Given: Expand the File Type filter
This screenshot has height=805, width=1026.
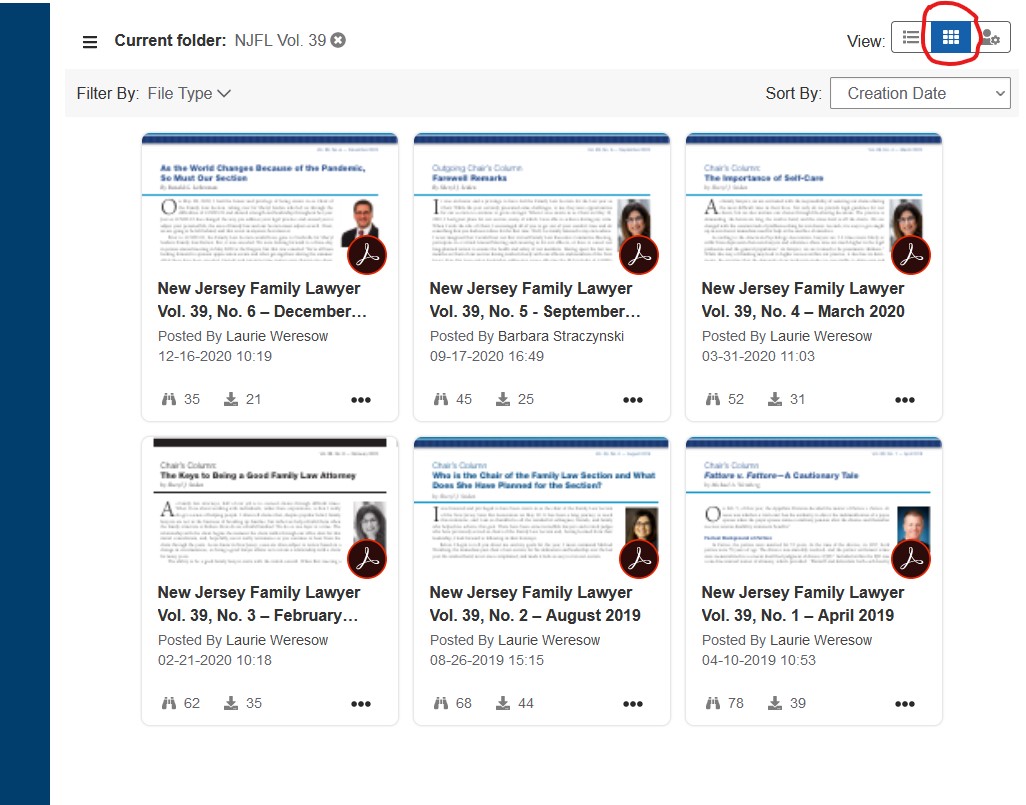Looking at the screenshot, I should click(189, 94).
